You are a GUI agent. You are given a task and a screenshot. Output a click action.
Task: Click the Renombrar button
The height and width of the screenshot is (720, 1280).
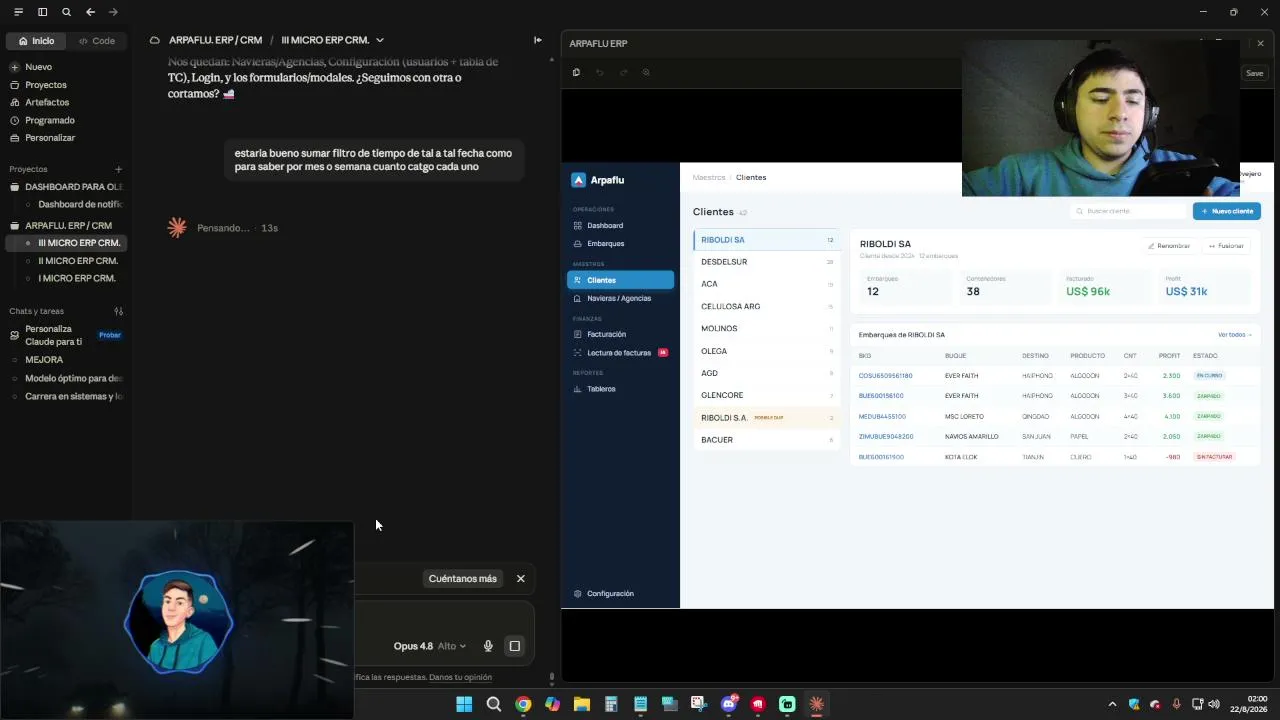click(x=1169, y=246)
